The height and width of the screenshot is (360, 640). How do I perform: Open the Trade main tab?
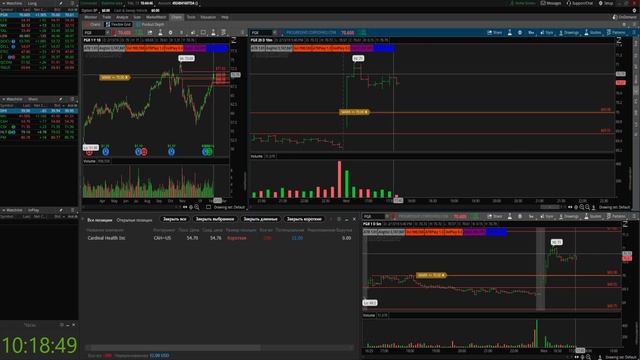107,17
